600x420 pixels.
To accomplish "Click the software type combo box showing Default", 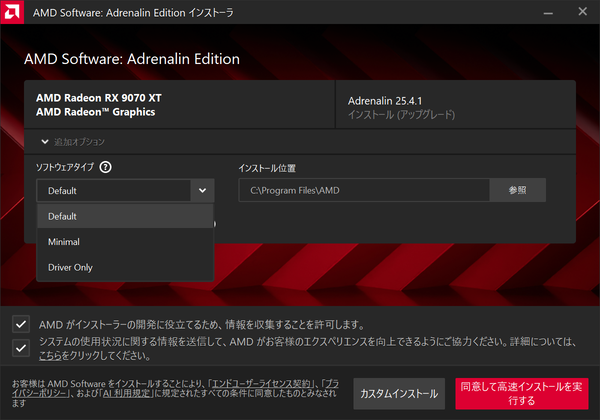I will click(125, 190).
